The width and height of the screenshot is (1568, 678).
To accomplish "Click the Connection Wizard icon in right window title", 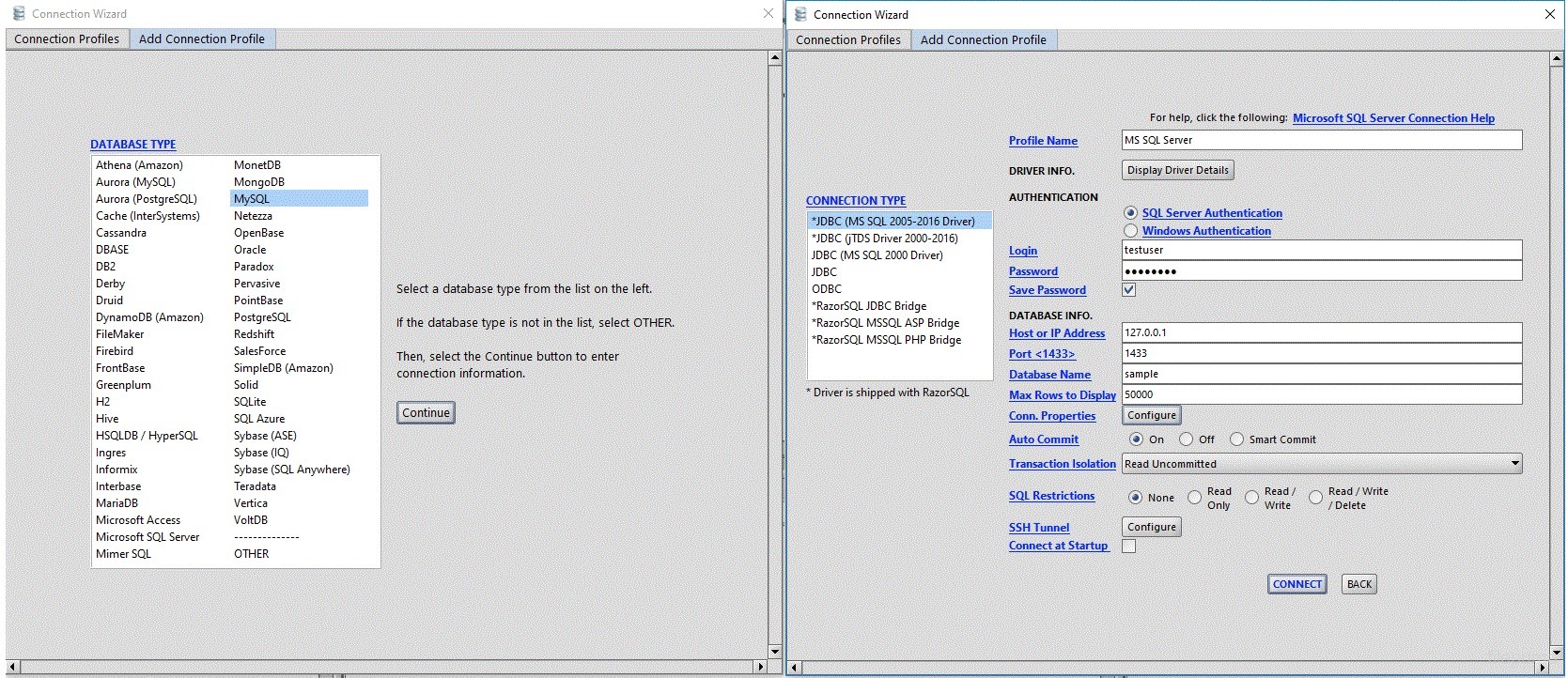I will 801,14.
